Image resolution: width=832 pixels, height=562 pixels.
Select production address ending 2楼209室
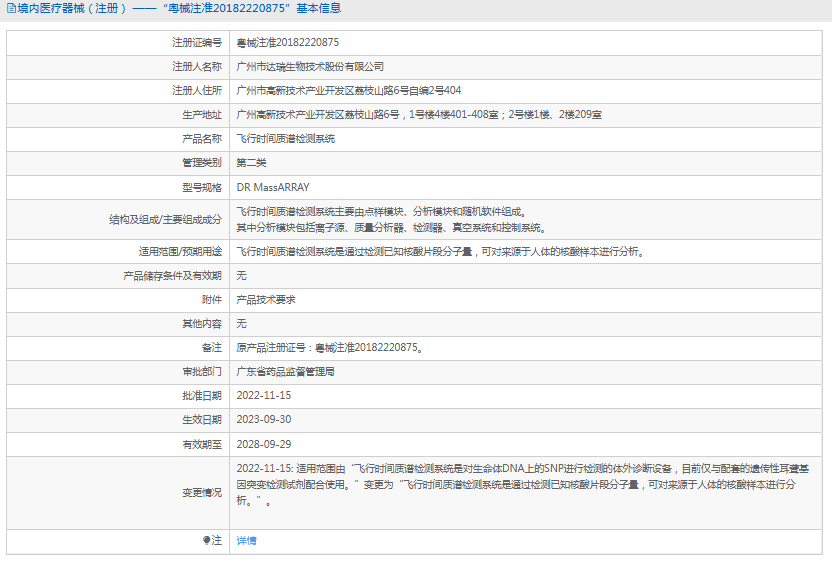coord(419,115)
